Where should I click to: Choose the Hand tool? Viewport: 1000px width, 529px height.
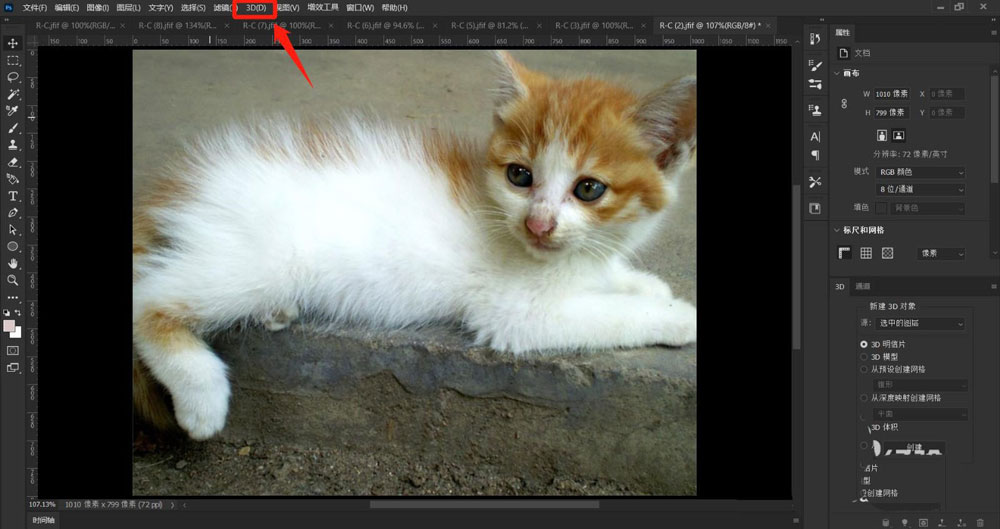[13, 263]
